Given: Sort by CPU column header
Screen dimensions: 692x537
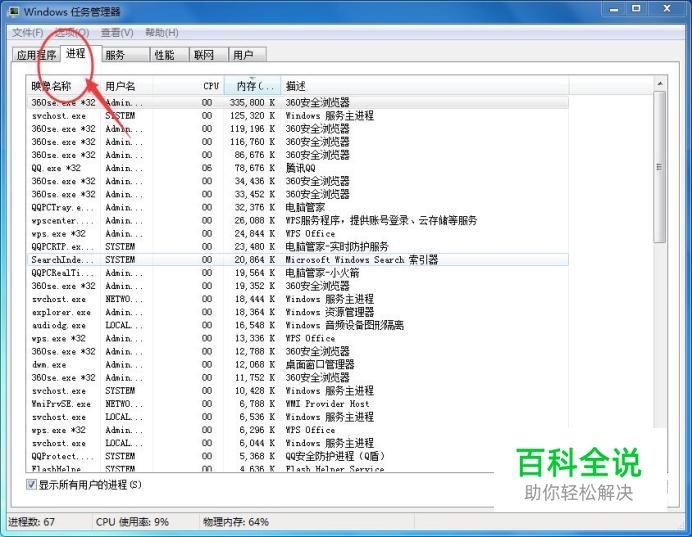Looking at the screenshot, I should [x=188, y=86].
